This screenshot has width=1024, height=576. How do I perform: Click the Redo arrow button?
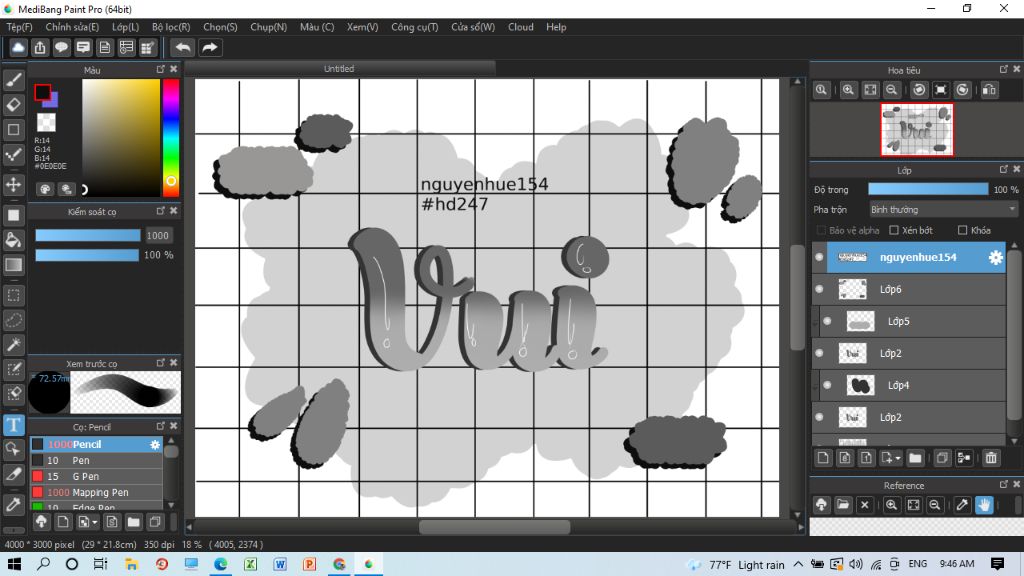click(x=210, y=48)
